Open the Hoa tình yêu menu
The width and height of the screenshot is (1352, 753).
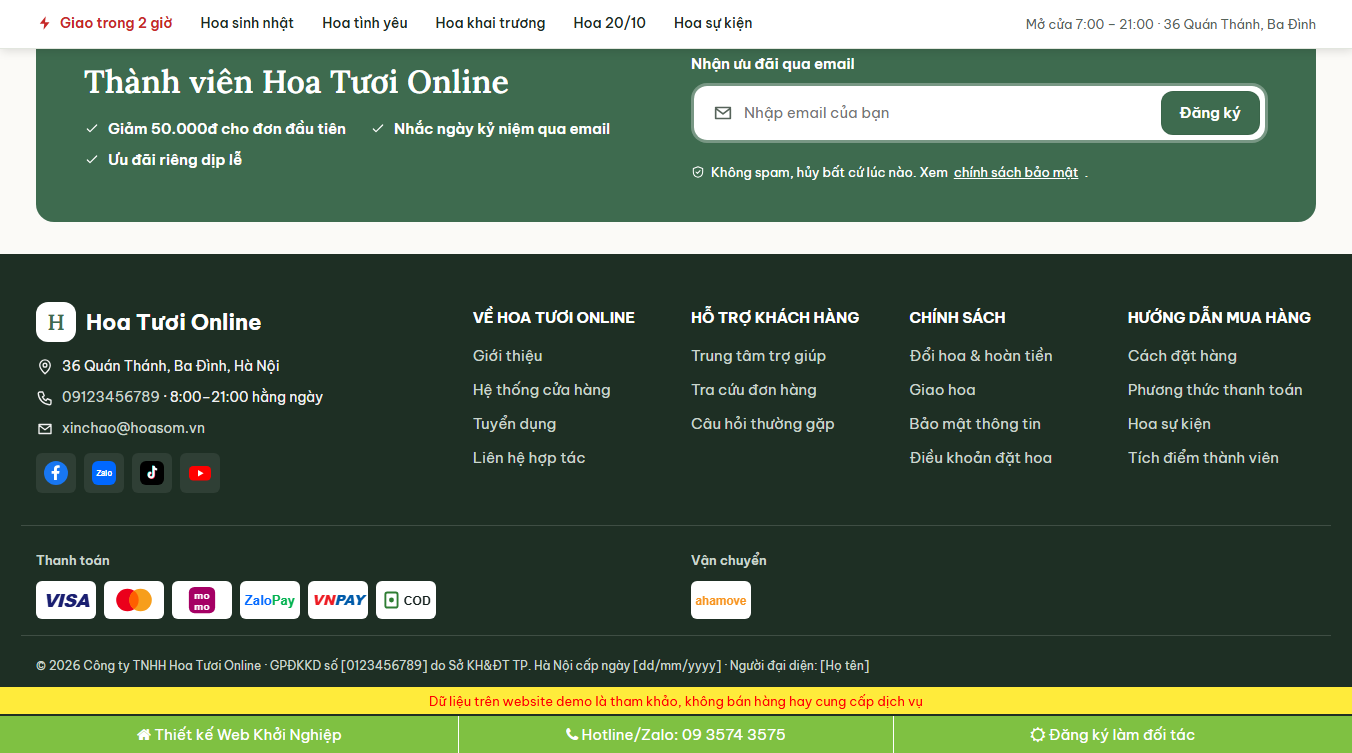pos(365,23)
